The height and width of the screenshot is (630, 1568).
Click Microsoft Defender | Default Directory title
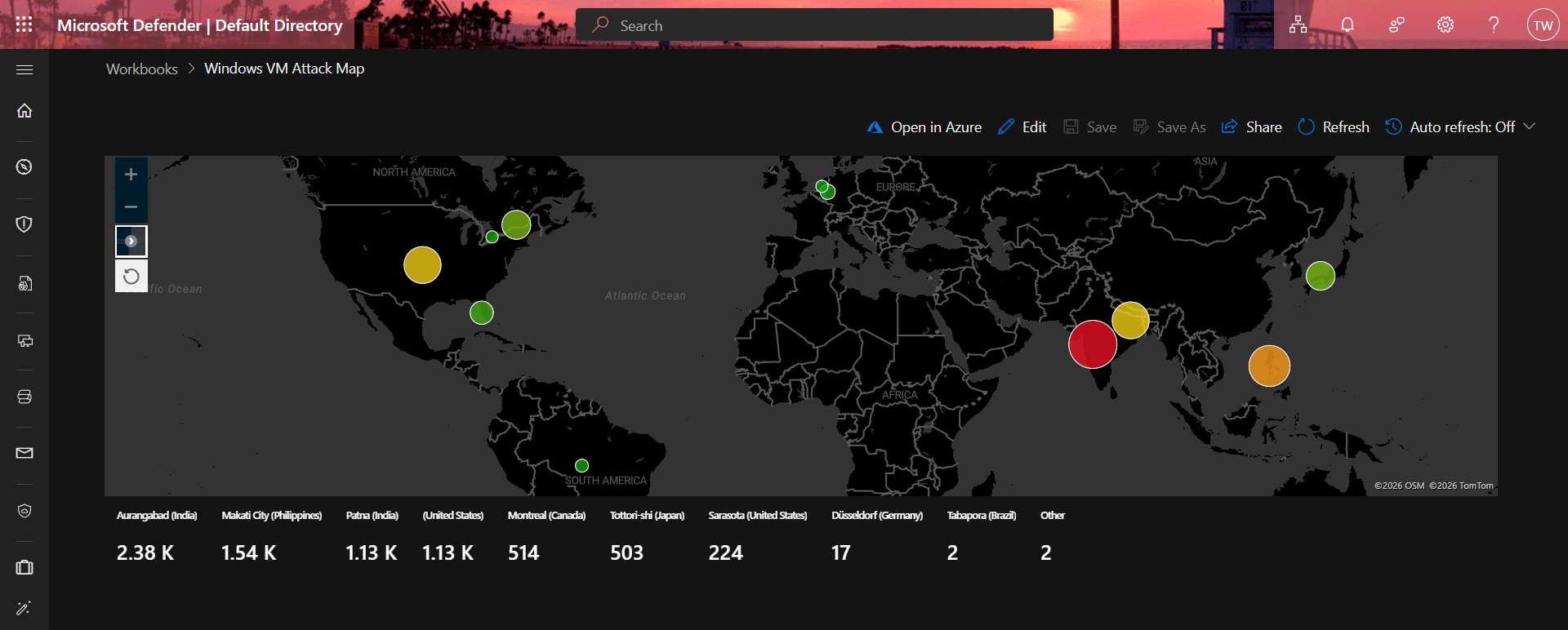tap(200, 25)
